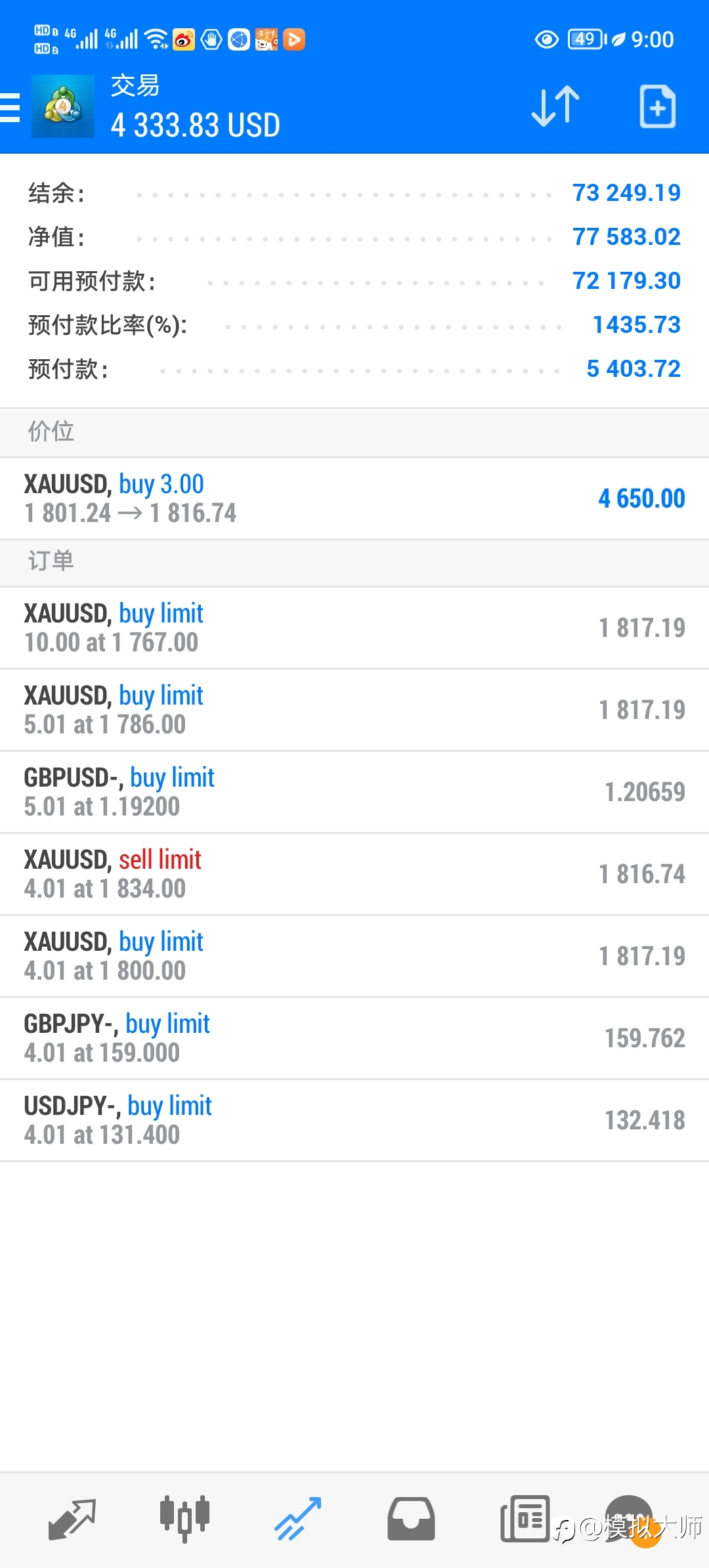Screen dimensions: 709x1568
Task: Select the XAUUSD buy 3.00 position
Action: tap(354, 499)
